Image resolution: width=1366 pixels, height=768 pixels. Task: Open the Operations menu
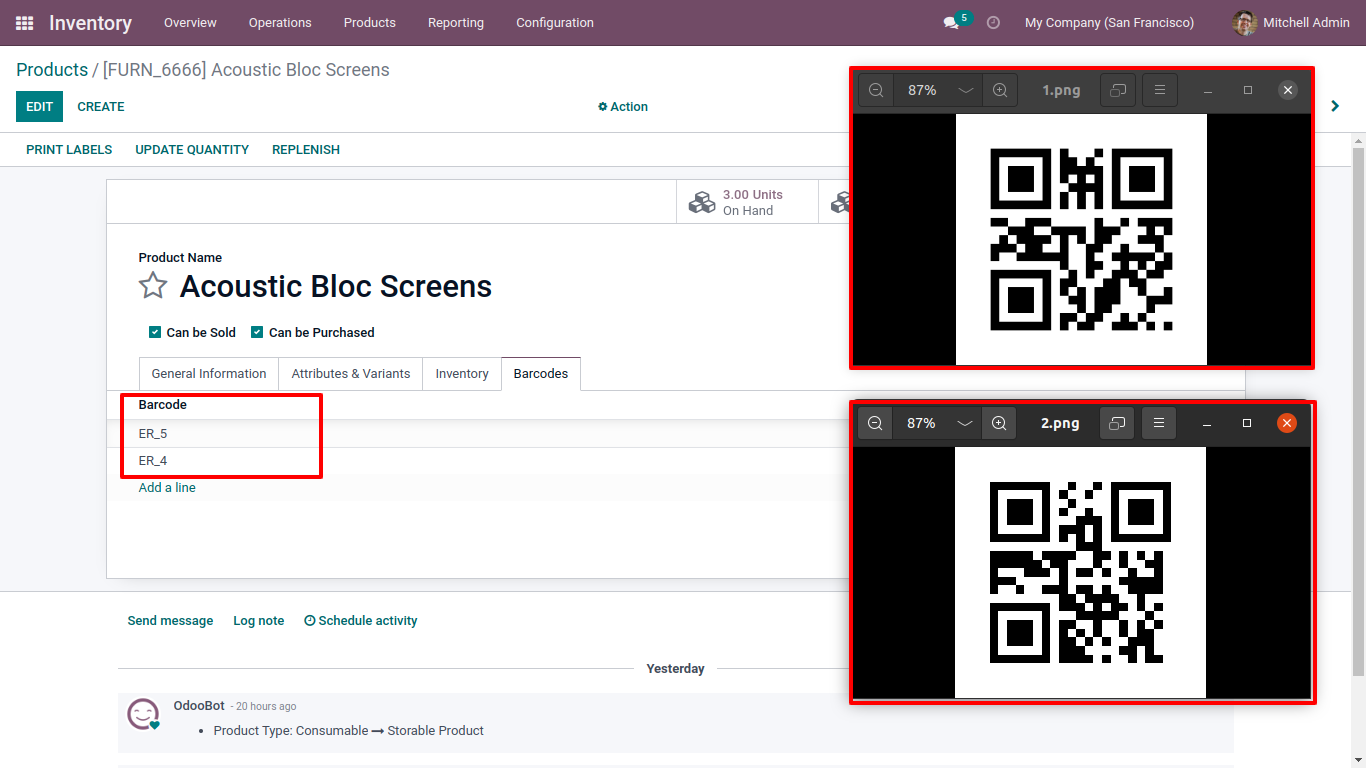[280, 22]
